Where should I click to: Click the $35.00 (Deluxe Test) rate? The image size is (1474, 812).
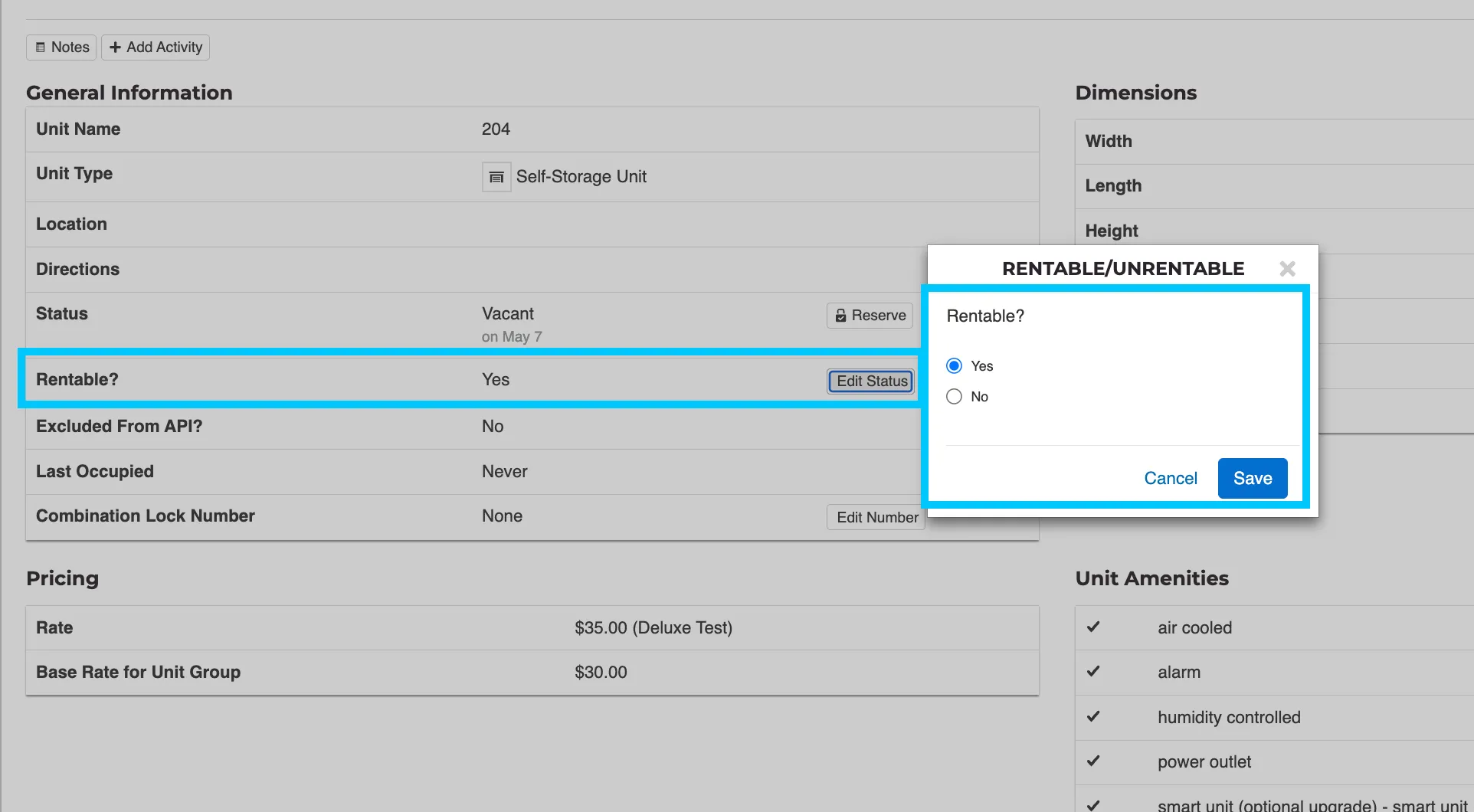point(653,628)
